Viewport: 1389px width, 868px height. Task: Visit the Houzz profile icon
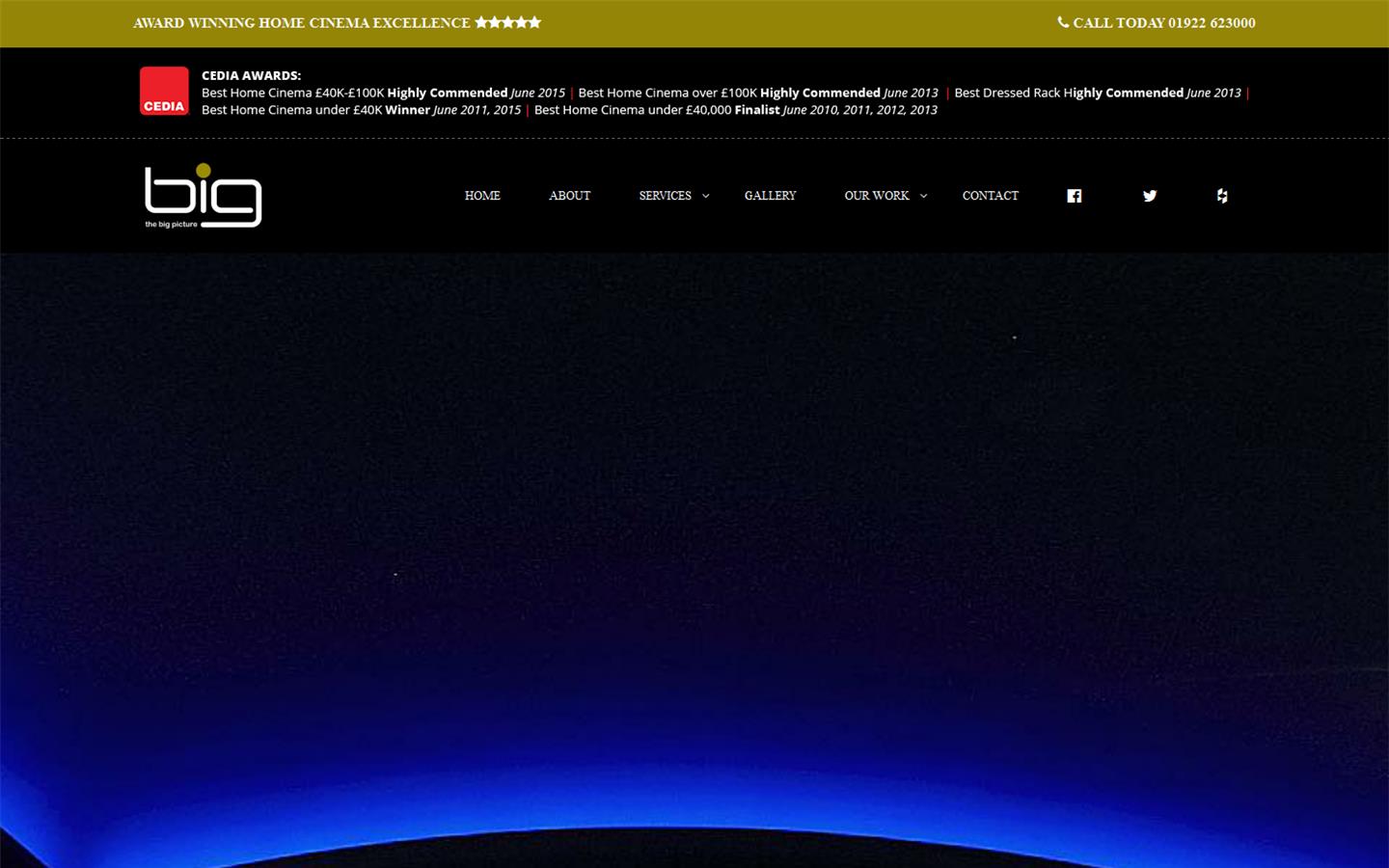tap(1222, 196)
